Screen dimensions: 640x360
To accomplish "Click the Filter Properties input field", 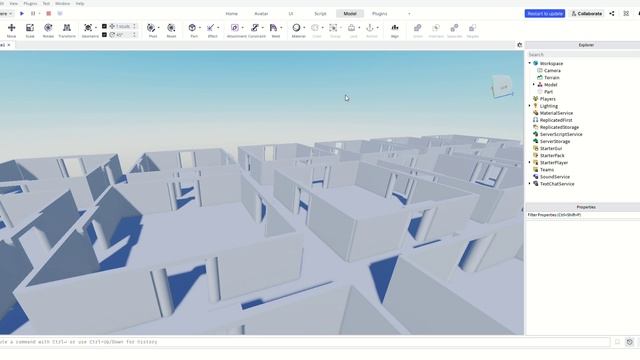I will coord(582,215).
